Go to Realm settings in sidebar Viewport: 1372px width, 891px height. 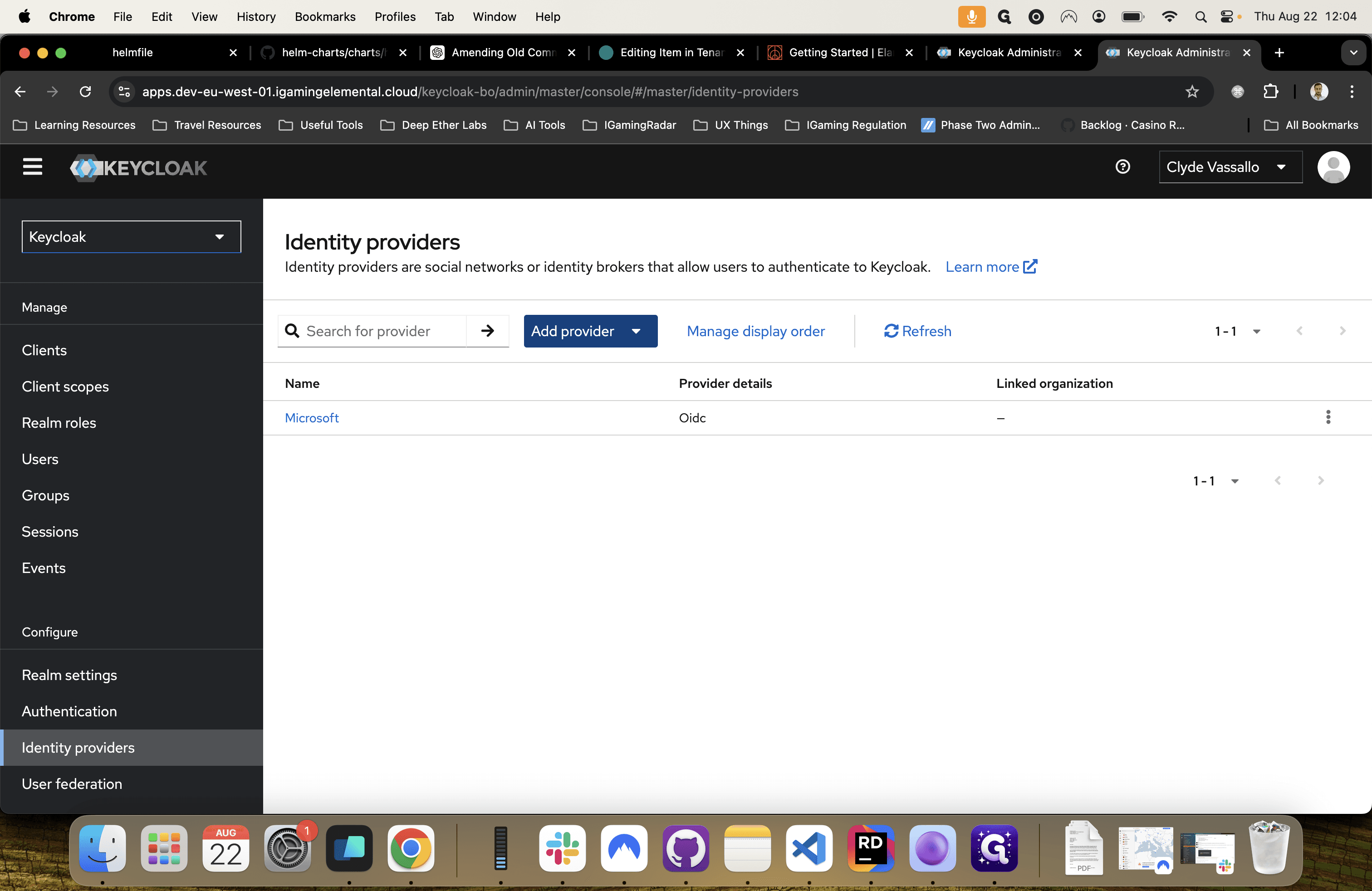69,675
